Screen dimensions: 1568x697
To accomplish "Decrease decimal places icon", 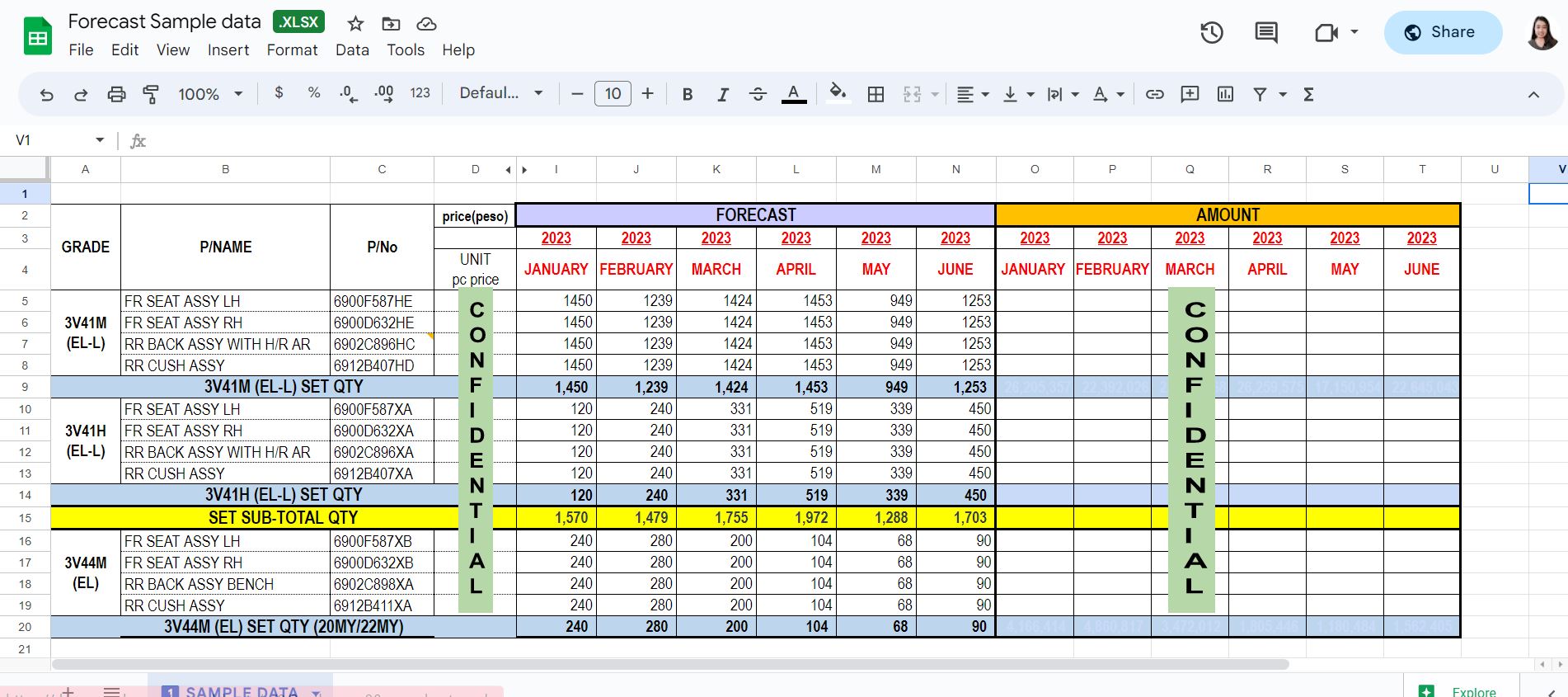I will (348, 94).
